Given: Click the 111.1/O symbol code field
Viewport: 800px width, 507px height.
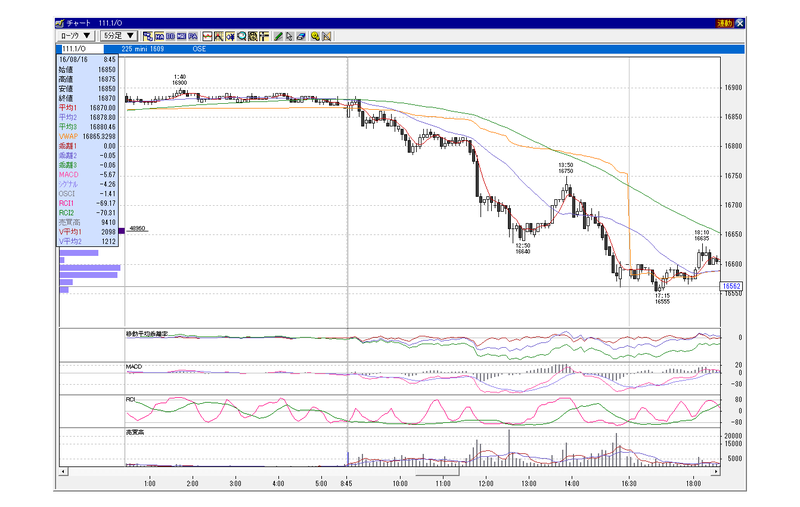Looking at the screenshot, I should (x=88, y=48).
